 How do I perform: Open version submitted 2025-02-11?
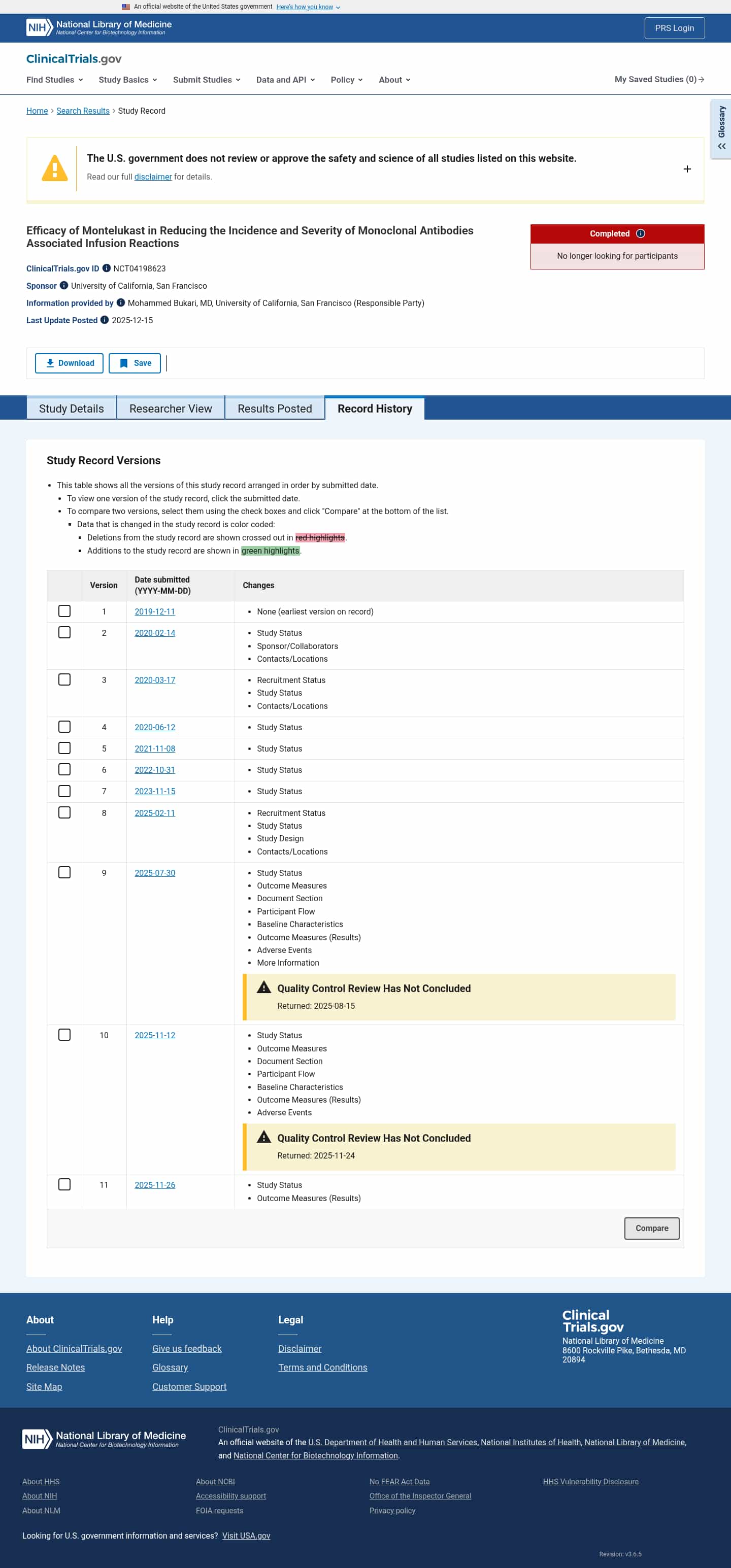tap(155, 813)
